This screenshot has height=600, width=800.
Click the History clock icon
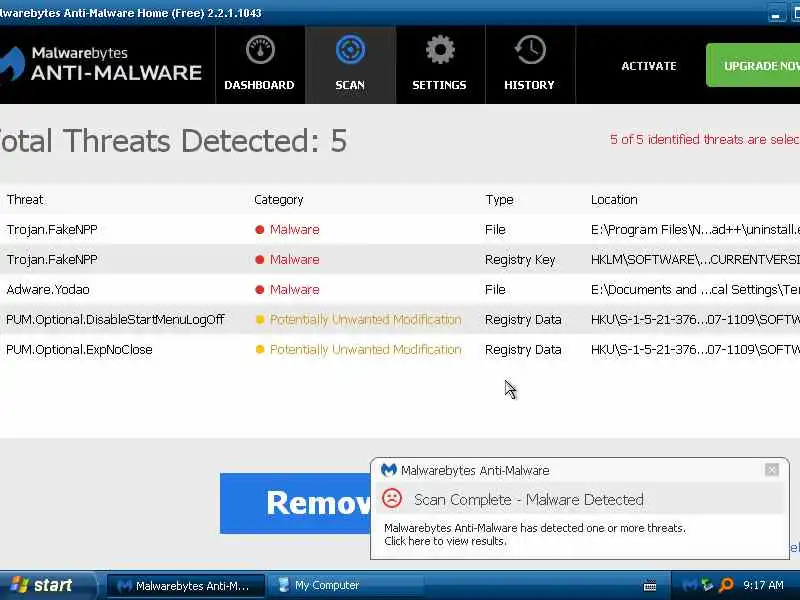tap(530, 50)
